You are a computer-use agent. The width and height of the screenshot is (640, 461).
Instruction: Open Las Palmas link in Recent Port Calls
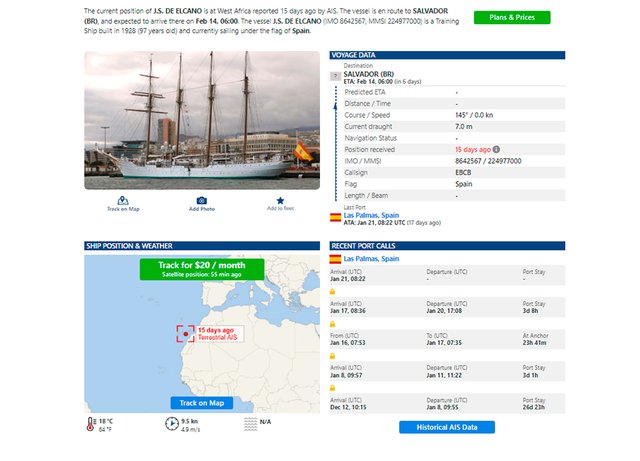point(371,258)
